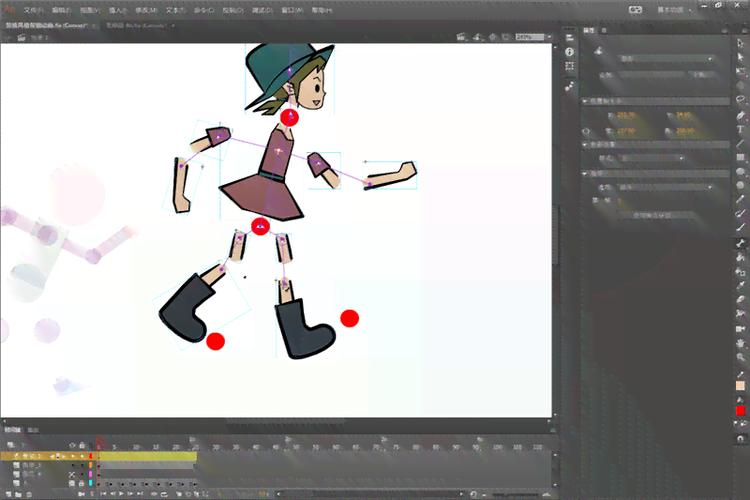
Task: Open the Info panel icon
Action: pos(569,52)
